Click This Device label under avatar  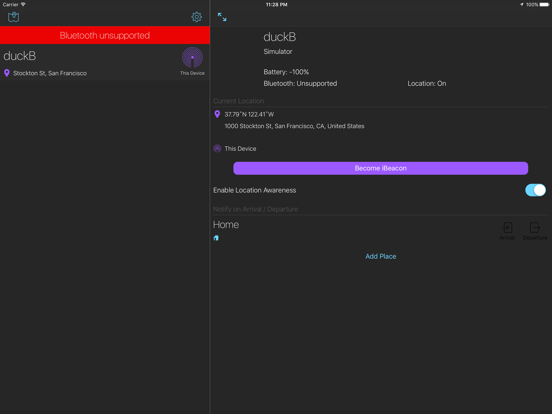coord(192,73)
